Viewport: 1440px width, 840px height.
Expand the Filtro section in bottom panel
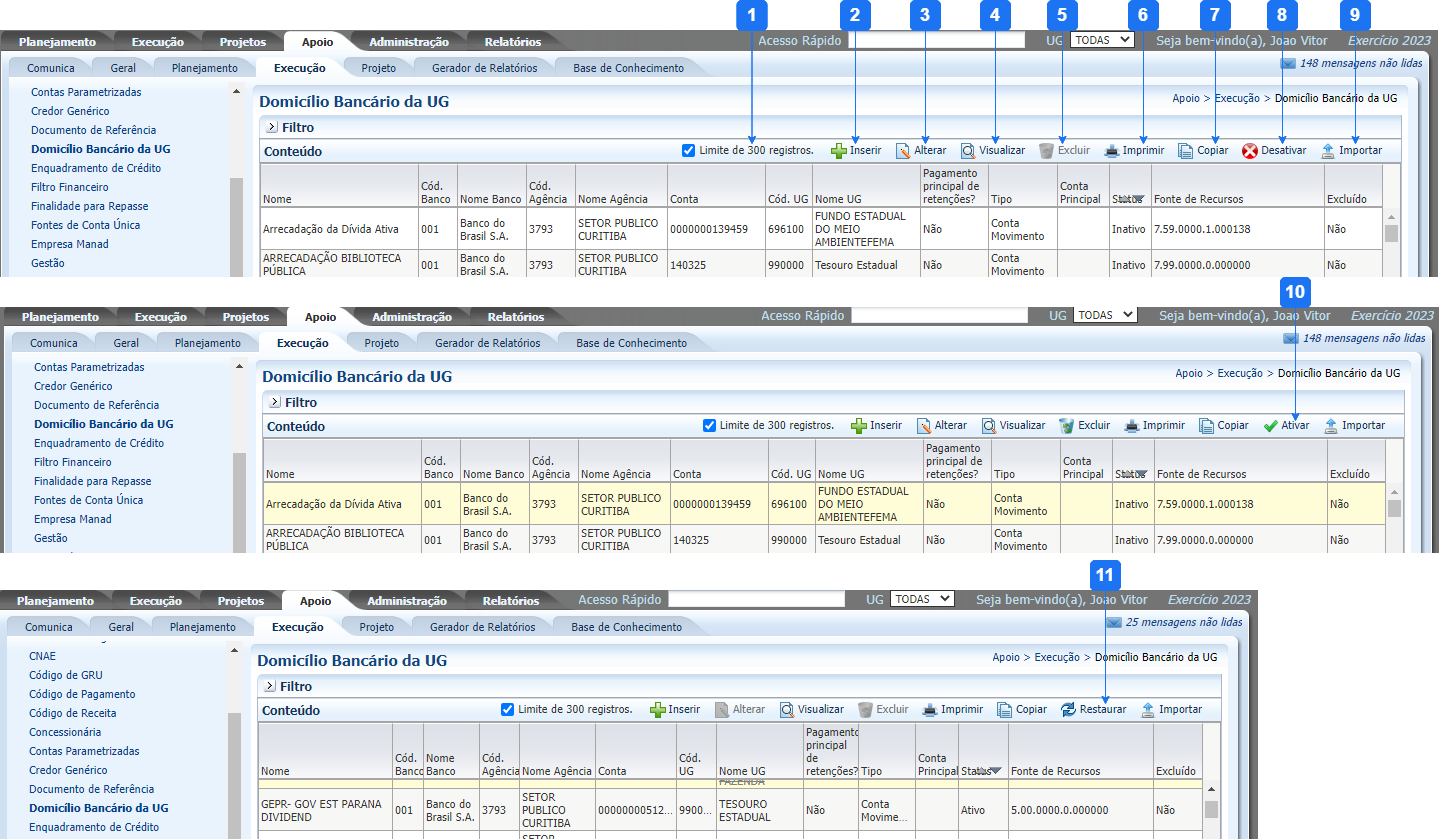270,687
